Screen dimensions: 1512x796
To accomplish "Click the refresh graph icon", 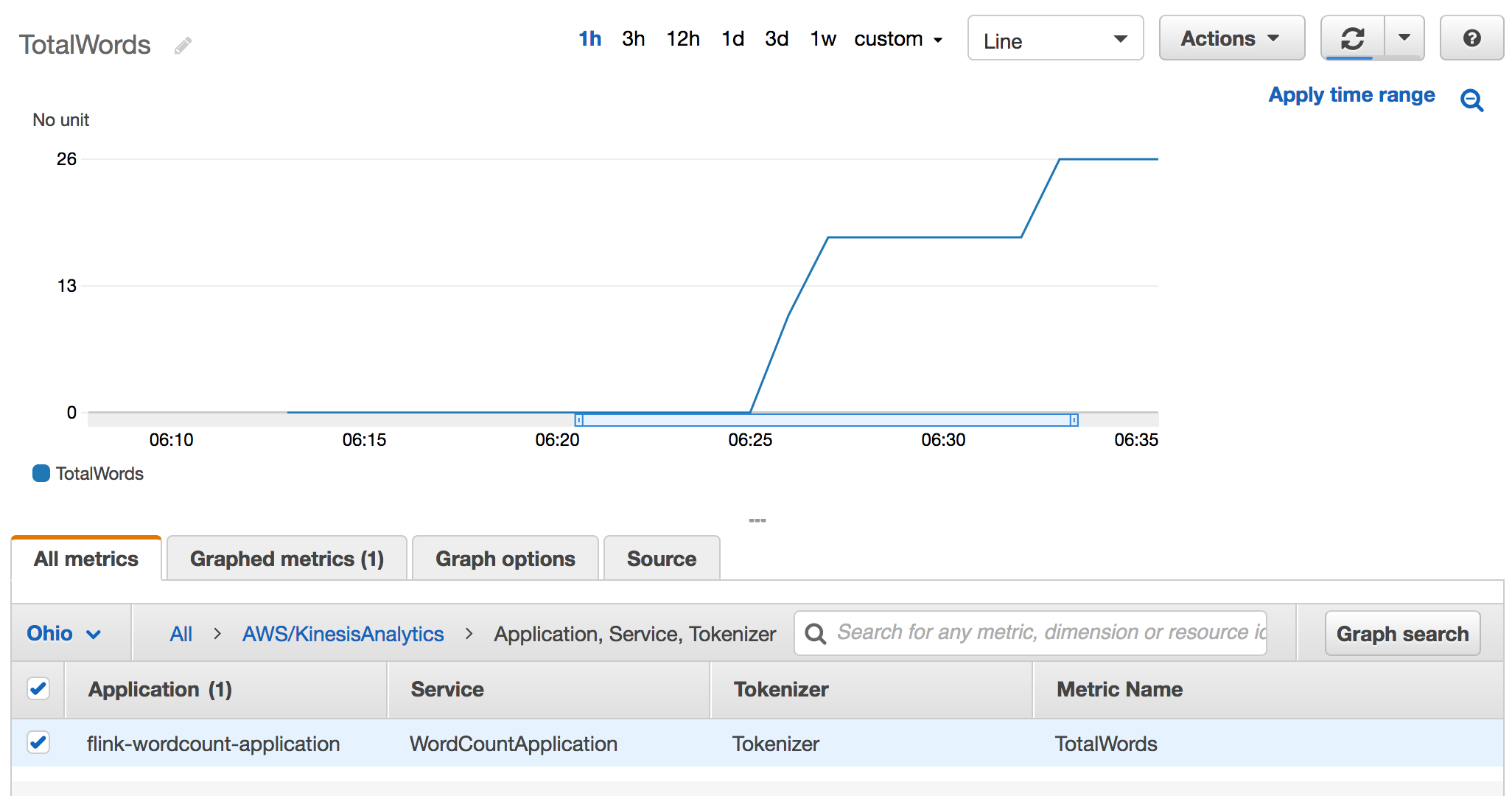I will [x=1352, y=38].
